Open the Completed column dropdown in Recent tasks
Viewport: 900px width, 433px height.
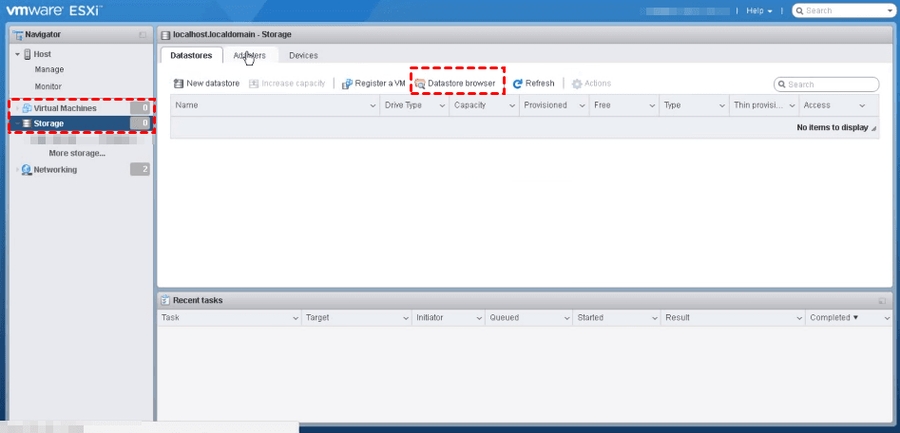(886, 318)
